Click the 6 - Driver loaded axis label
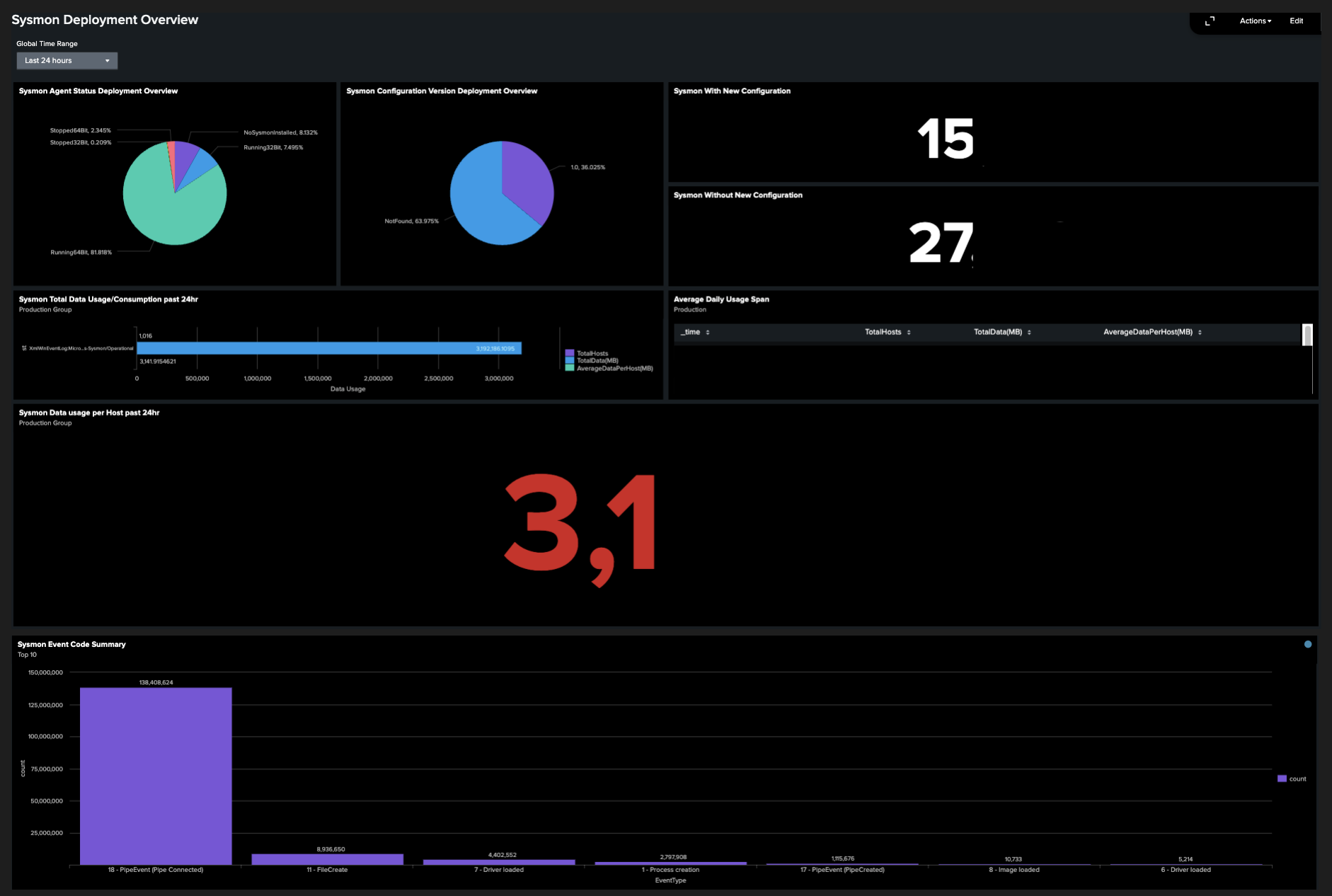Viewport: 1332px width, 896px height. (1185, 870)
